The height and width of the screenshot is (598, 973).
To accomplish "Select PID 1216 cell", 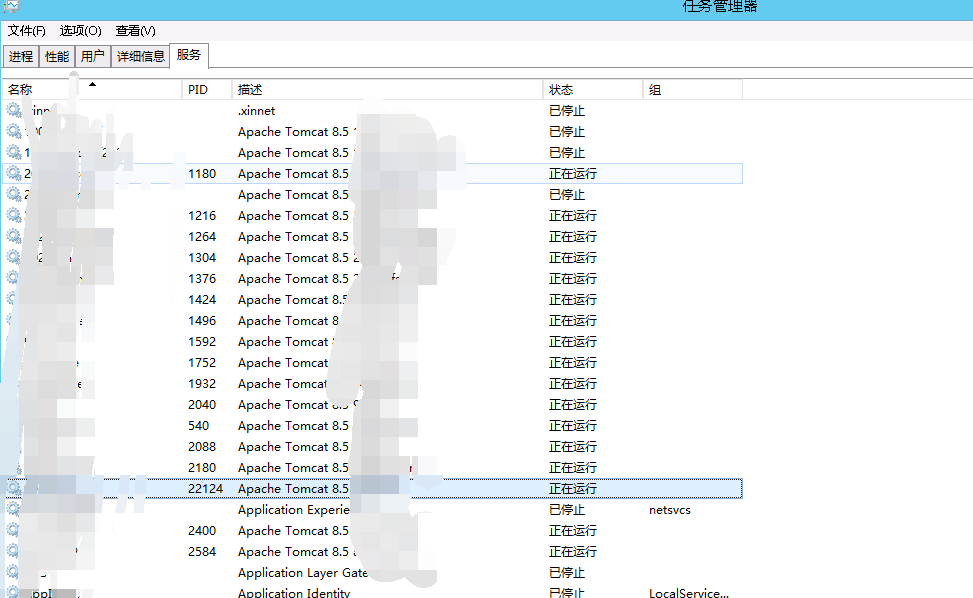I will tap(202, 216).
